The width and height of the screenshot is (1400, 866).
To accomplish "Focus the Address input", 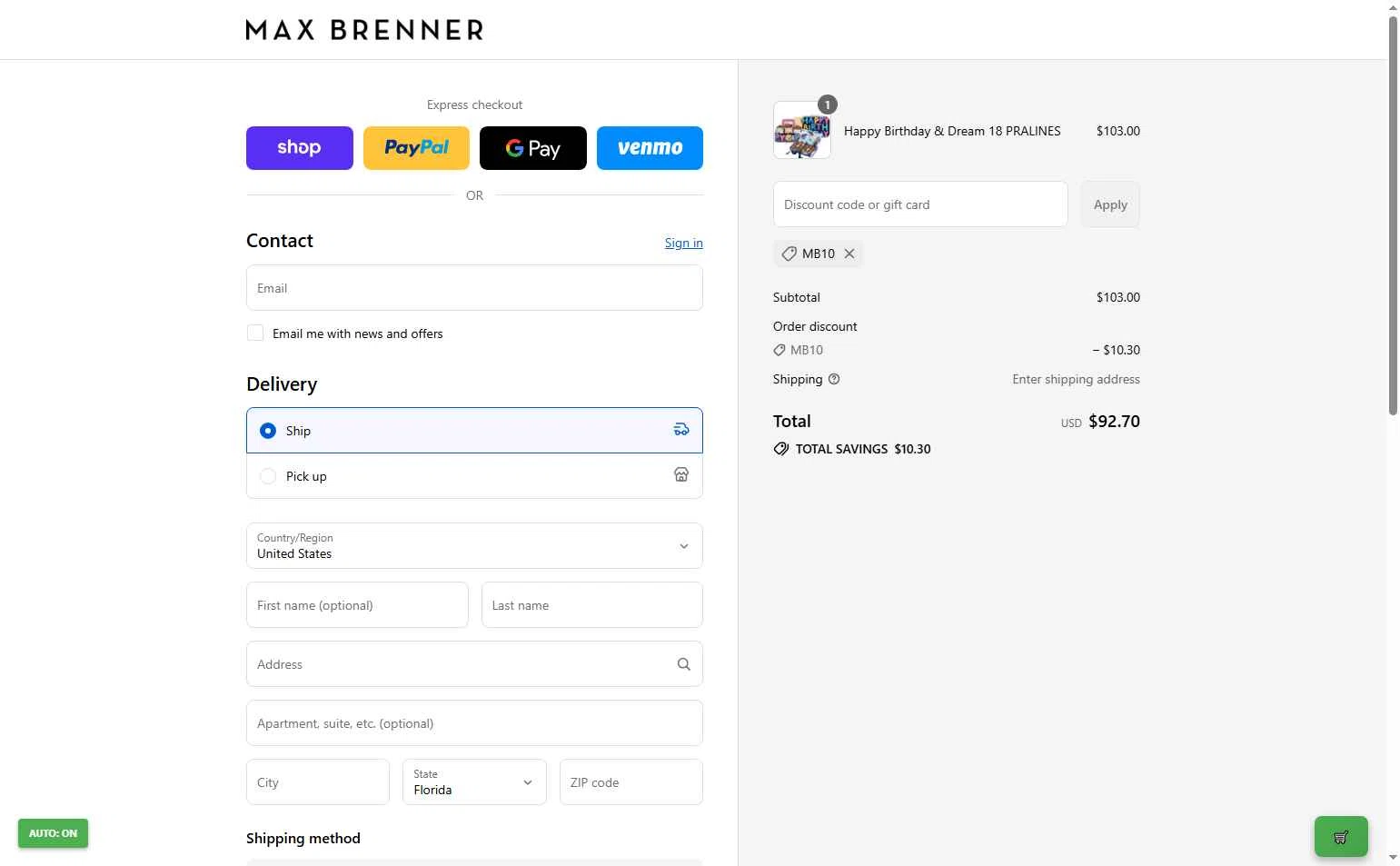I will (474, 664).
